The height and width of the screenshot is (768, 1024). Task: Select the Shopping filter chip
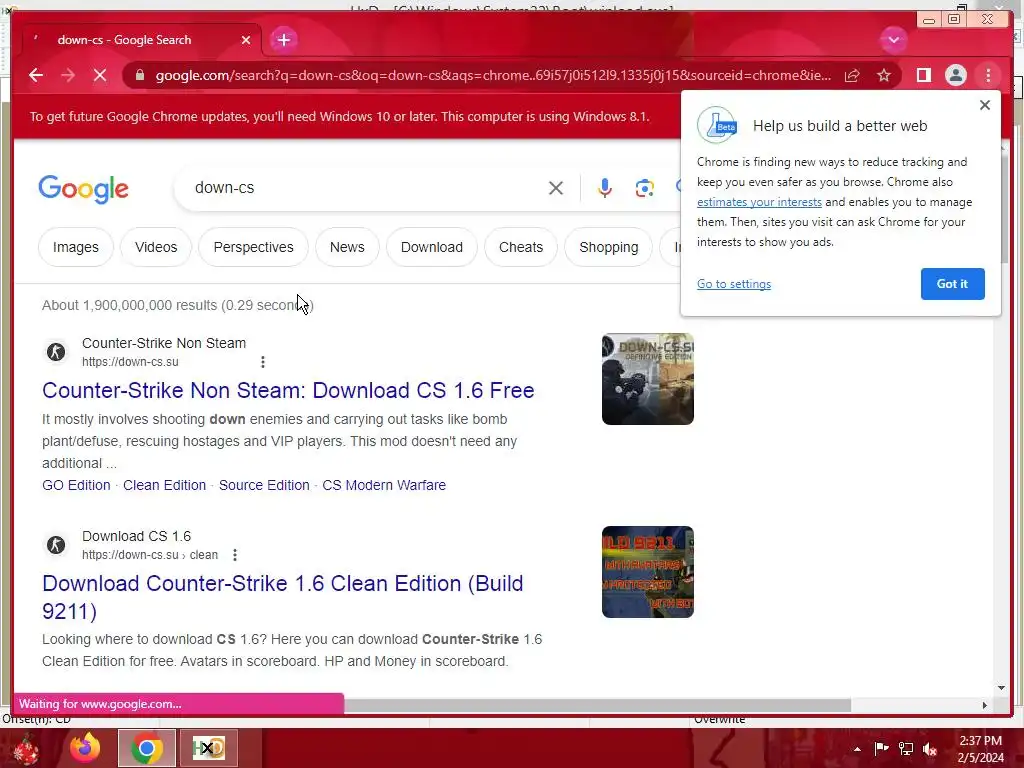click(x=609, y=248)
